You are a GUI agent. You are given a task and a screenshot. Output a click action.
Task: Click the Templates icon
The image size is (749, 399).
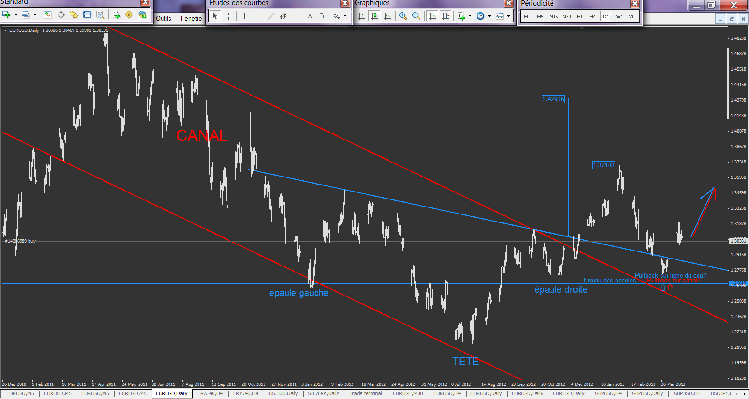pos(500,16)
